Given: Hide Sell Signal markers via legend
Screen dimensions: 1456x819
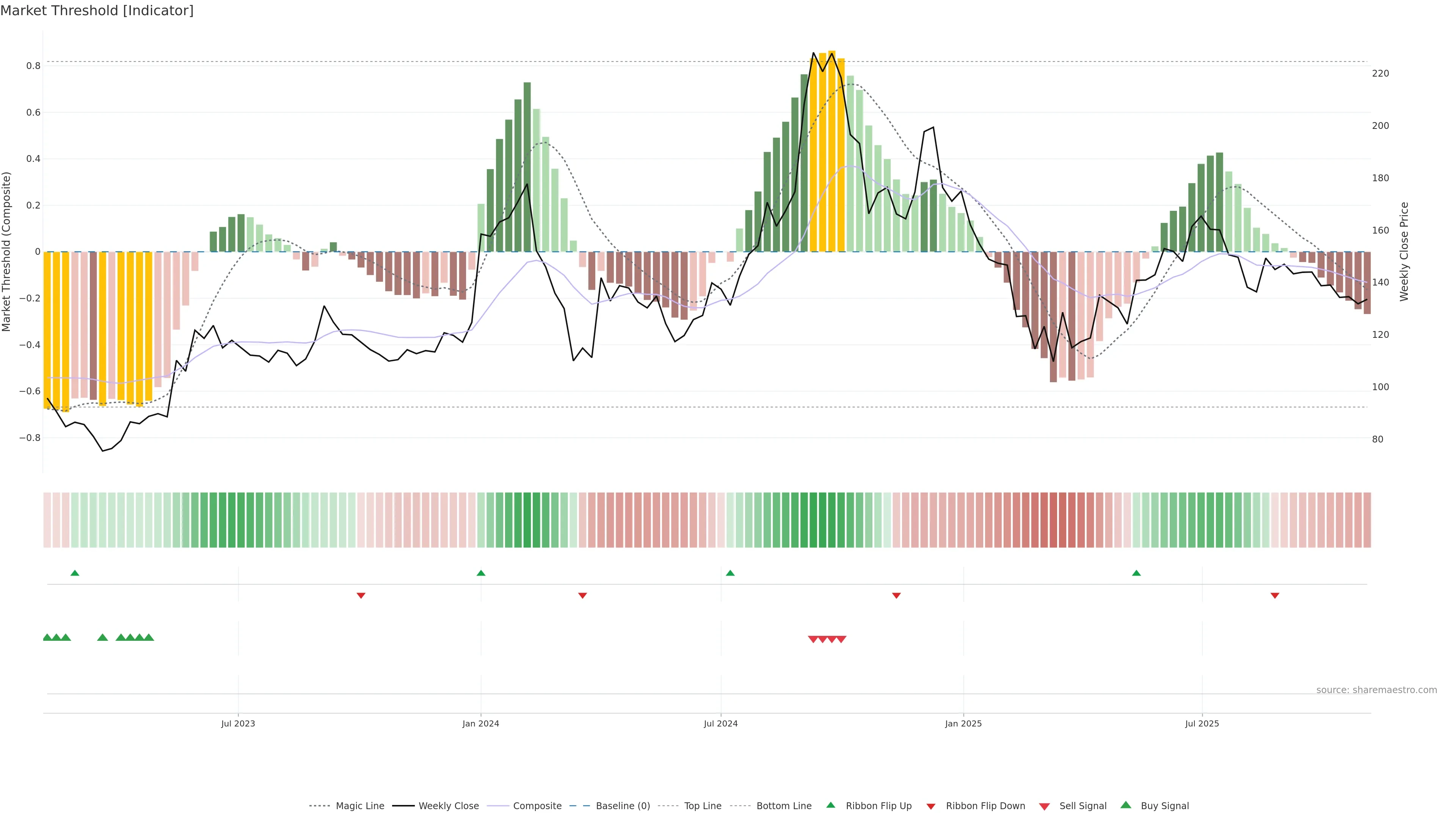Looking at the screenshot, I should point(1083,806).
